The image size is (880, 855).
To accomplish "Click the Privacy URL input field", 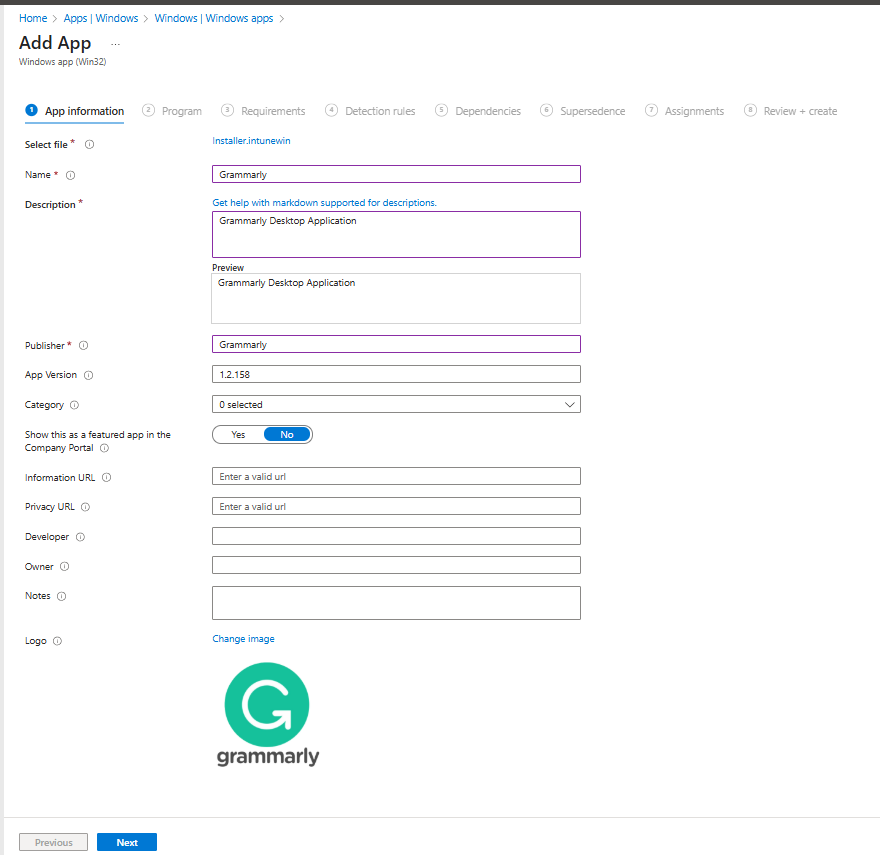I will pyautogui.click(x=396, y=506).
